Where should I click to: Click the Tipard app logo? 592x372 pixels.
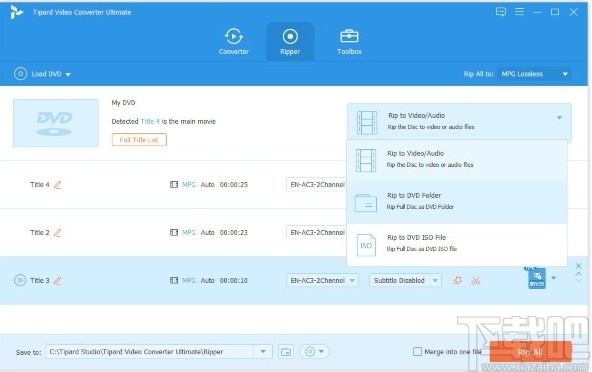point(16,12)
